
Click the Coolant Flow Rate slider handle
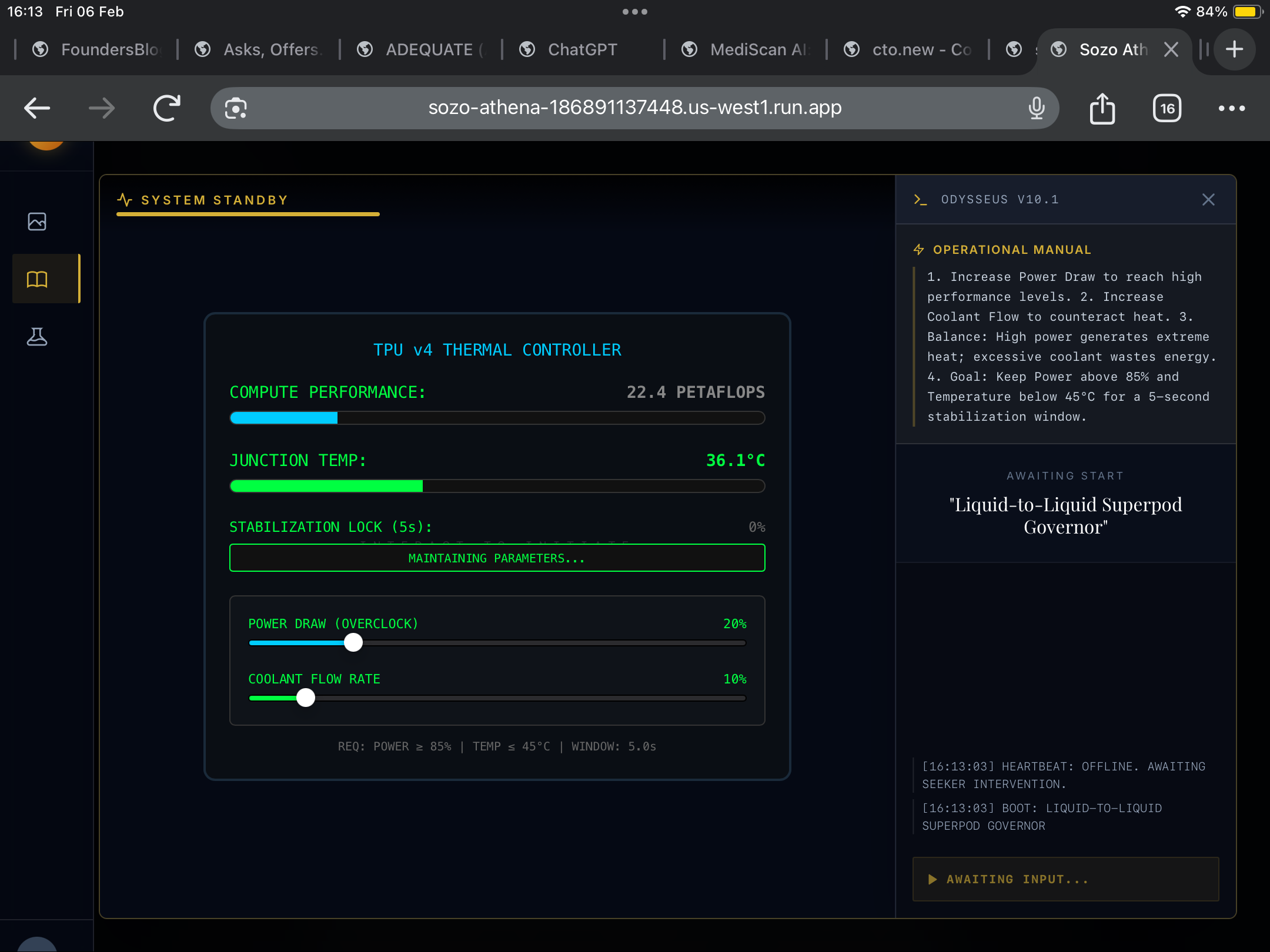click(306, 698)
